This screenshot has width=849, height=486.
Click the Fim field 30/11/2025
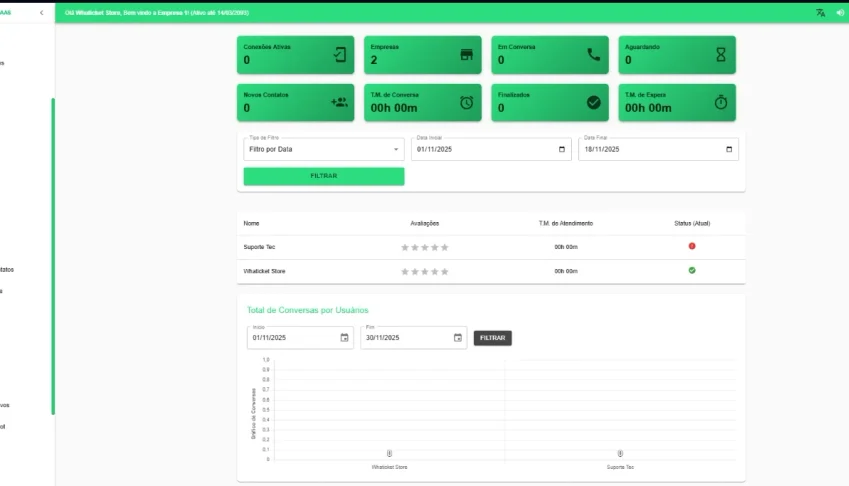click(x=414, y=338)
